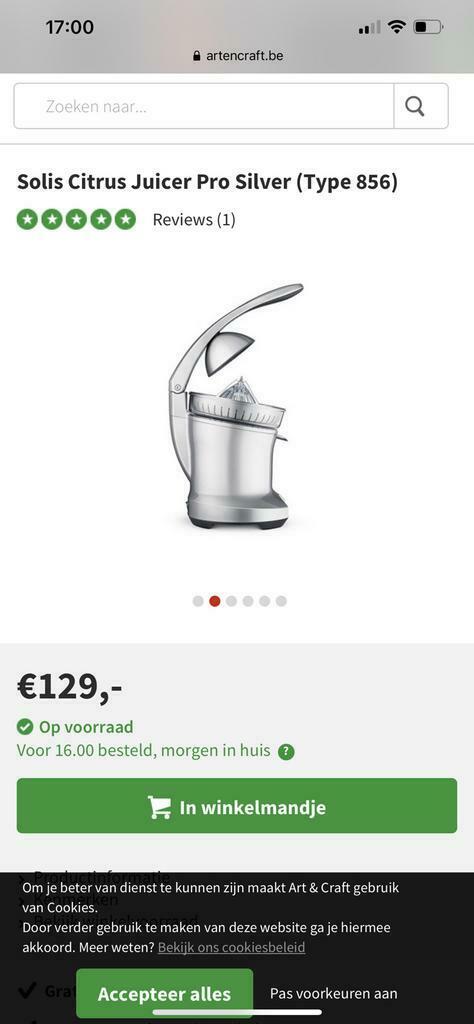Add item with In winkelmandje button
This screenshot has width=474, height=1024.
(x=237, y=806)
